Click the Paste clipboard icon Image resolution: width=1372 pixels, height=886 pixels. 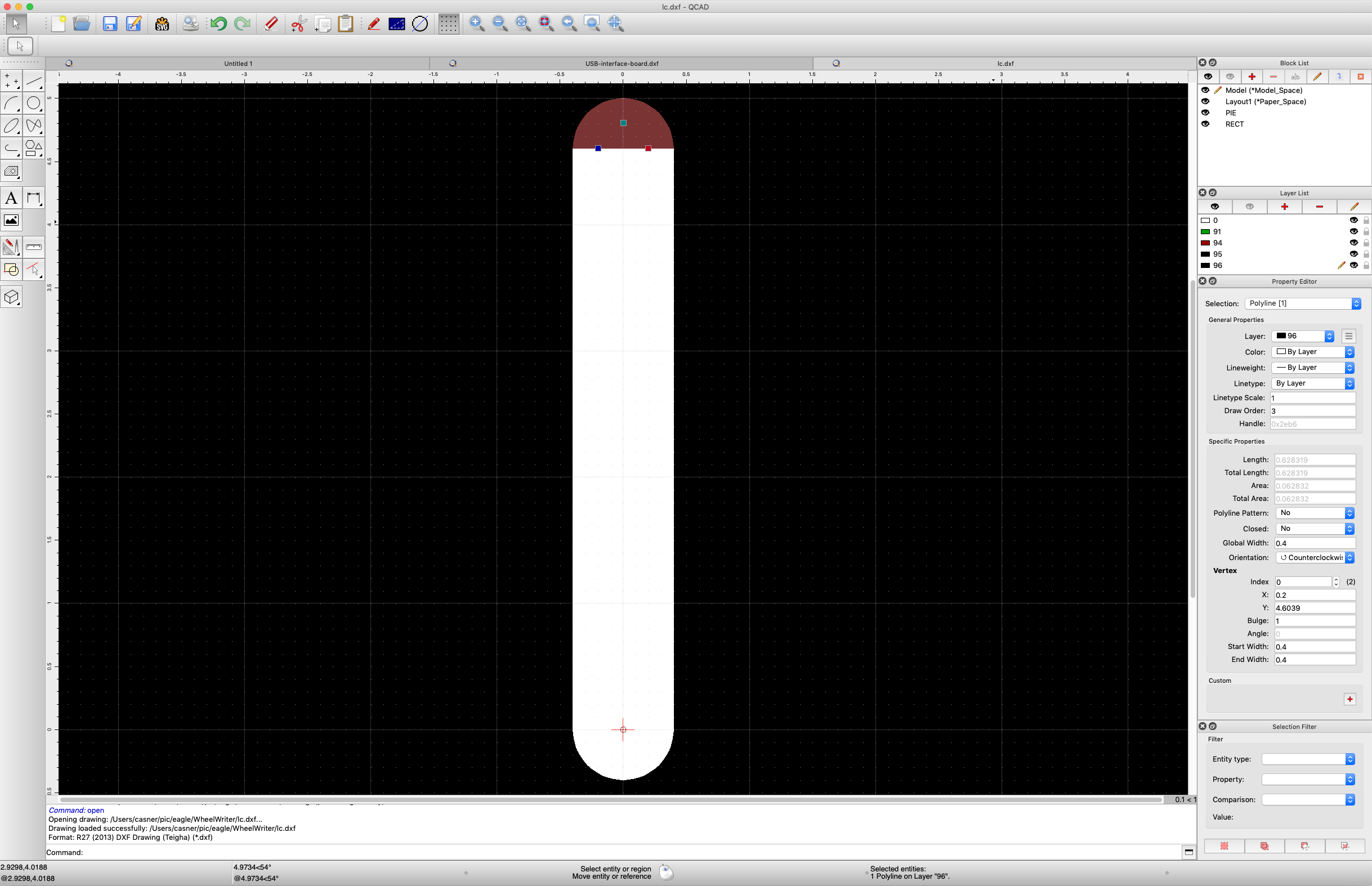(345, 24)
